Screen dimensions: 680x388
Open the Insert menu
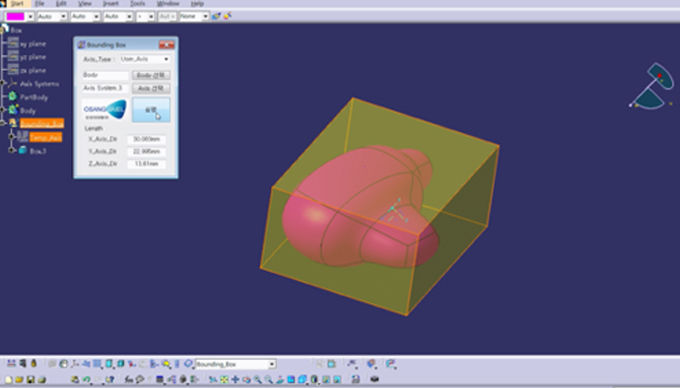click(111, 3)
